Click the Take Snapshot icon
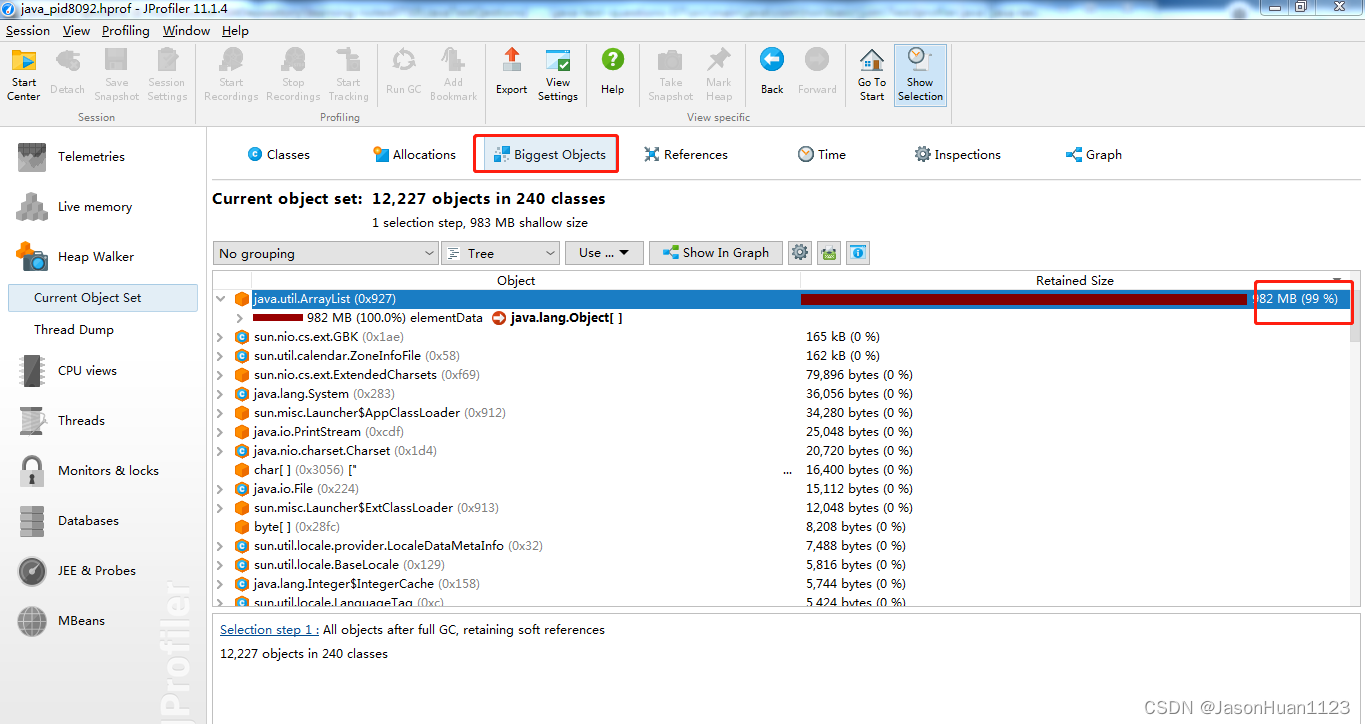1365x724 pixels. click(x=671, y=75)
